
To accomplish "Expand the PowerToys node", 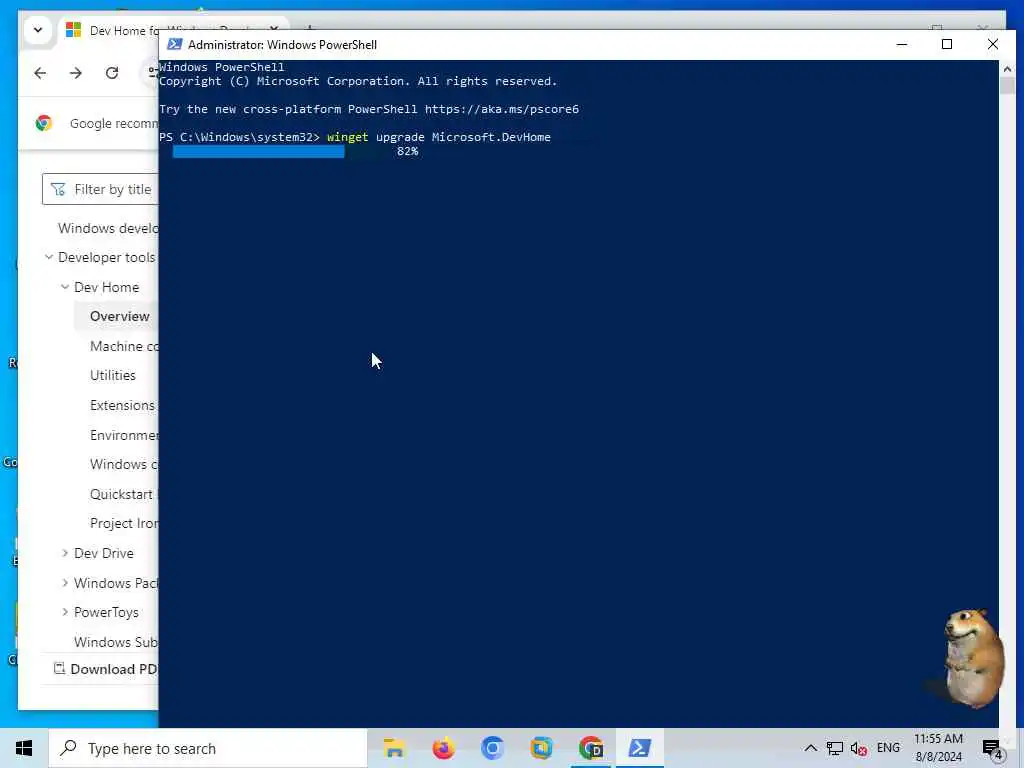I will pyautogui.click(x=65, y=612).
